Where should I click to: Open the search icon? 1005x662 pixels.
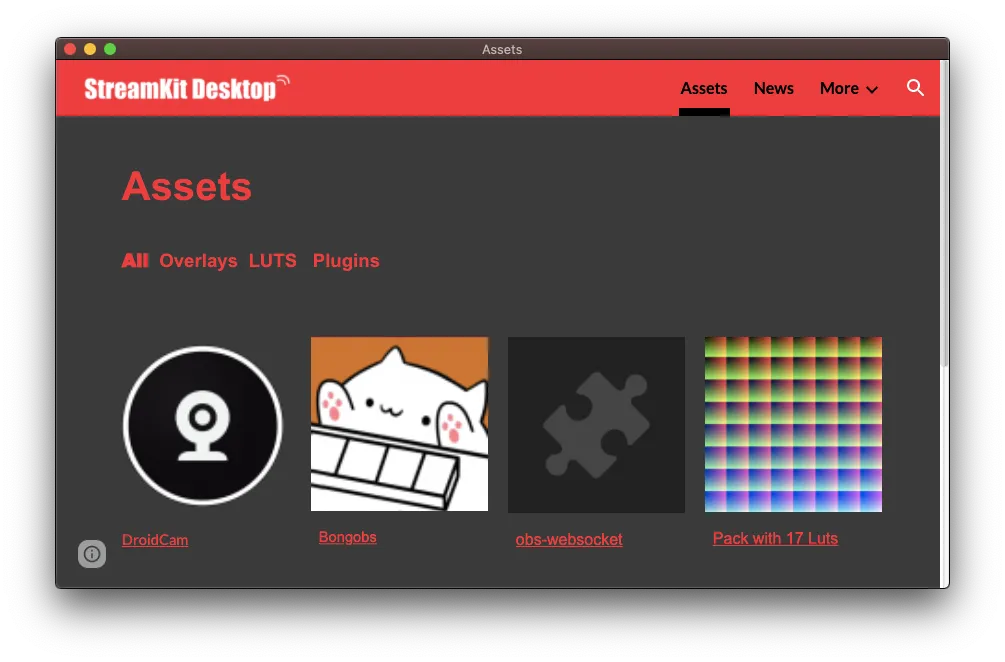[x=916, y=88]
